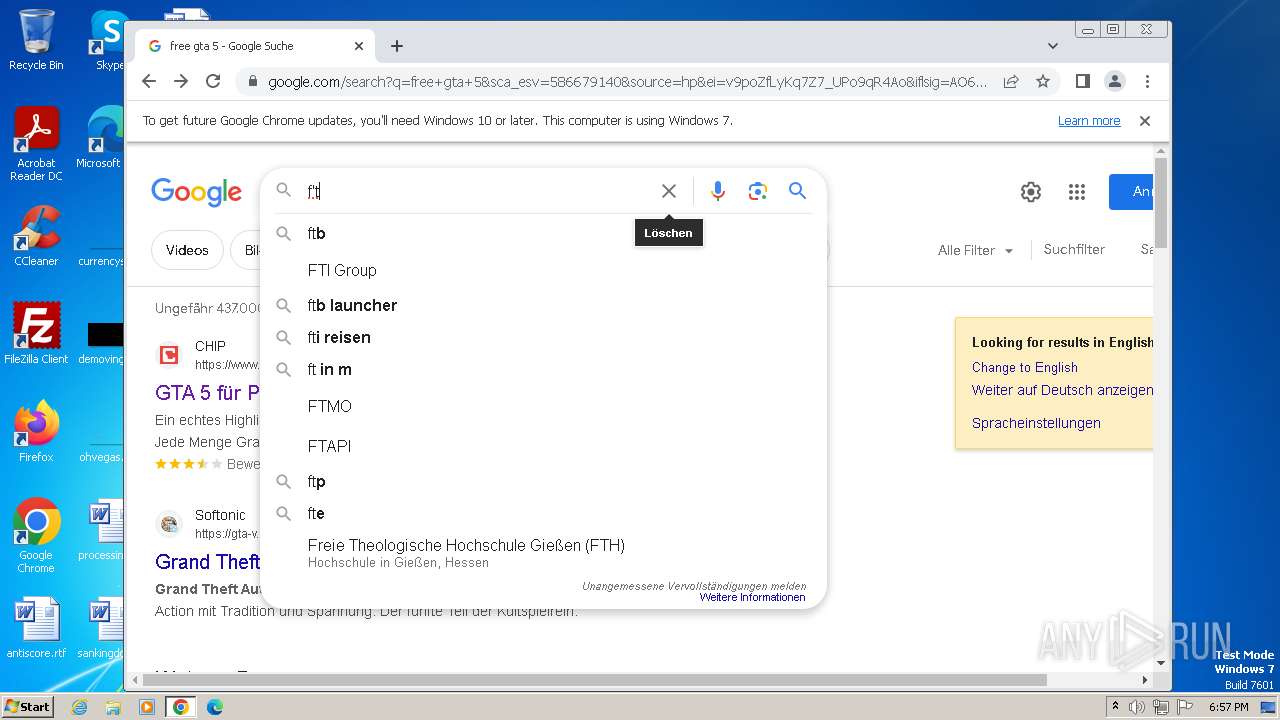Screen dimensions: 1280x720
Task: Clear search text with the X icon
Action: pyautogui.click(x=669, y=191)
